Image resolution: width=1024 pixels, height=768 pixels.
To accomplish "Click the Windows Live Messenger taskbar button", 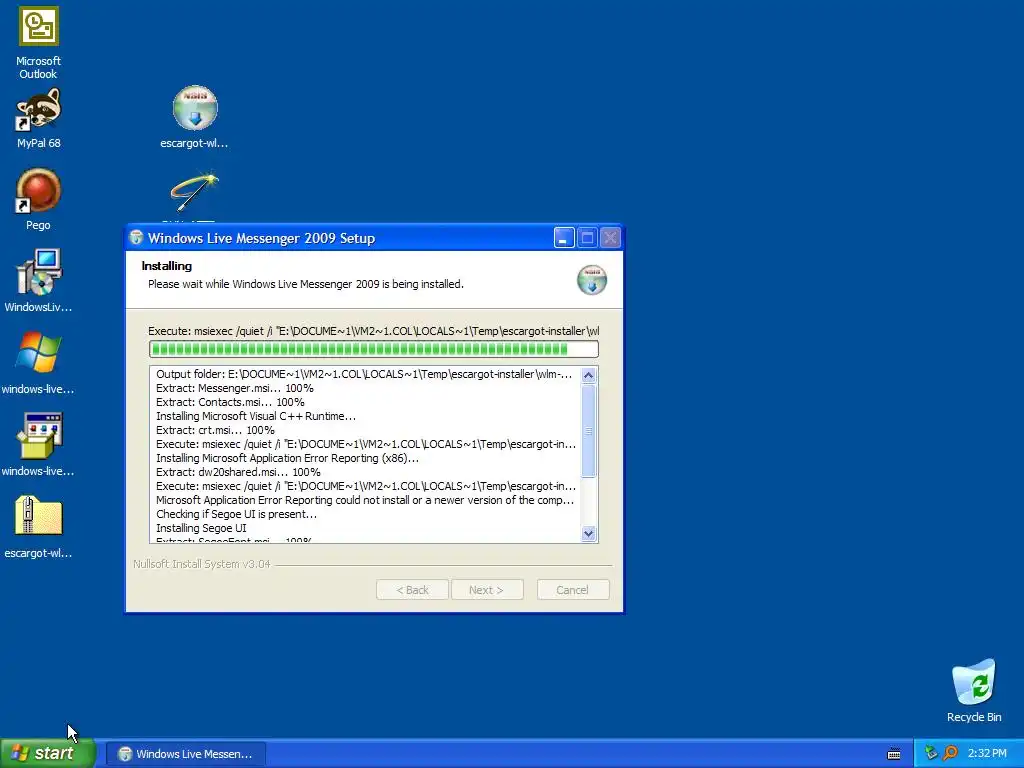I will 185,754.
